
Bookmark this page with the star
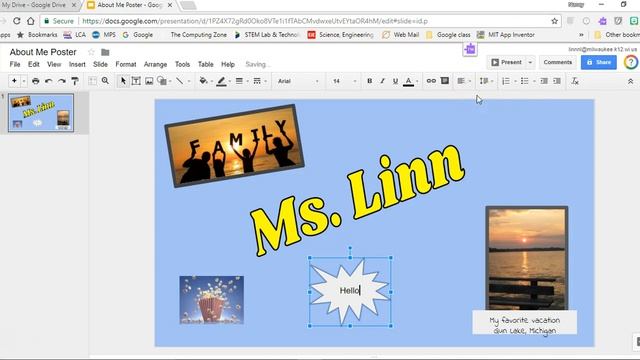tap(554, 21)
